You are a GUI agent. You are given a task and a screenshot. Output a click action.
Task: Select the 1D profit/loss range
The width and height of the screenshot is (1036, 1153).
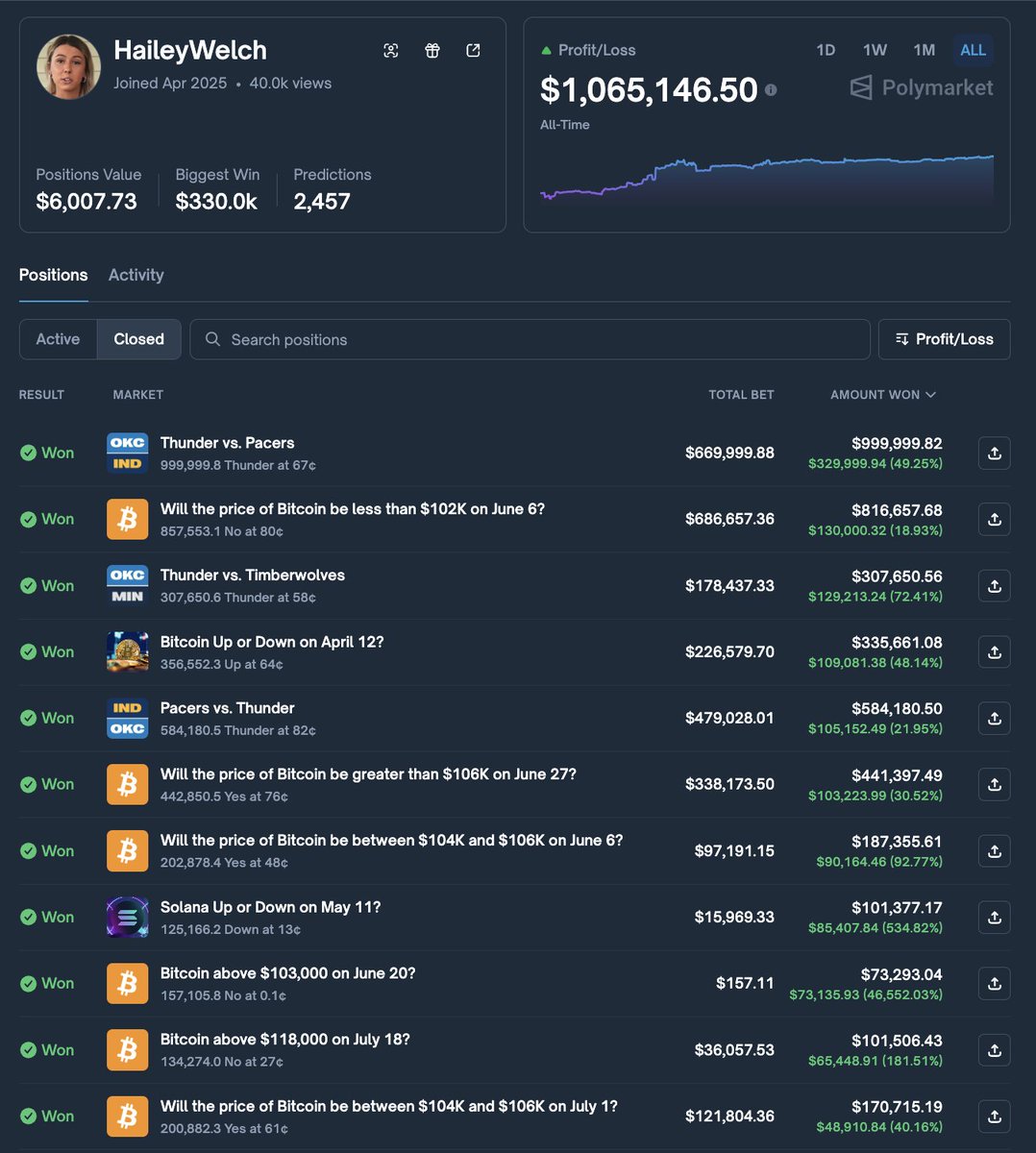coord(826,50)
